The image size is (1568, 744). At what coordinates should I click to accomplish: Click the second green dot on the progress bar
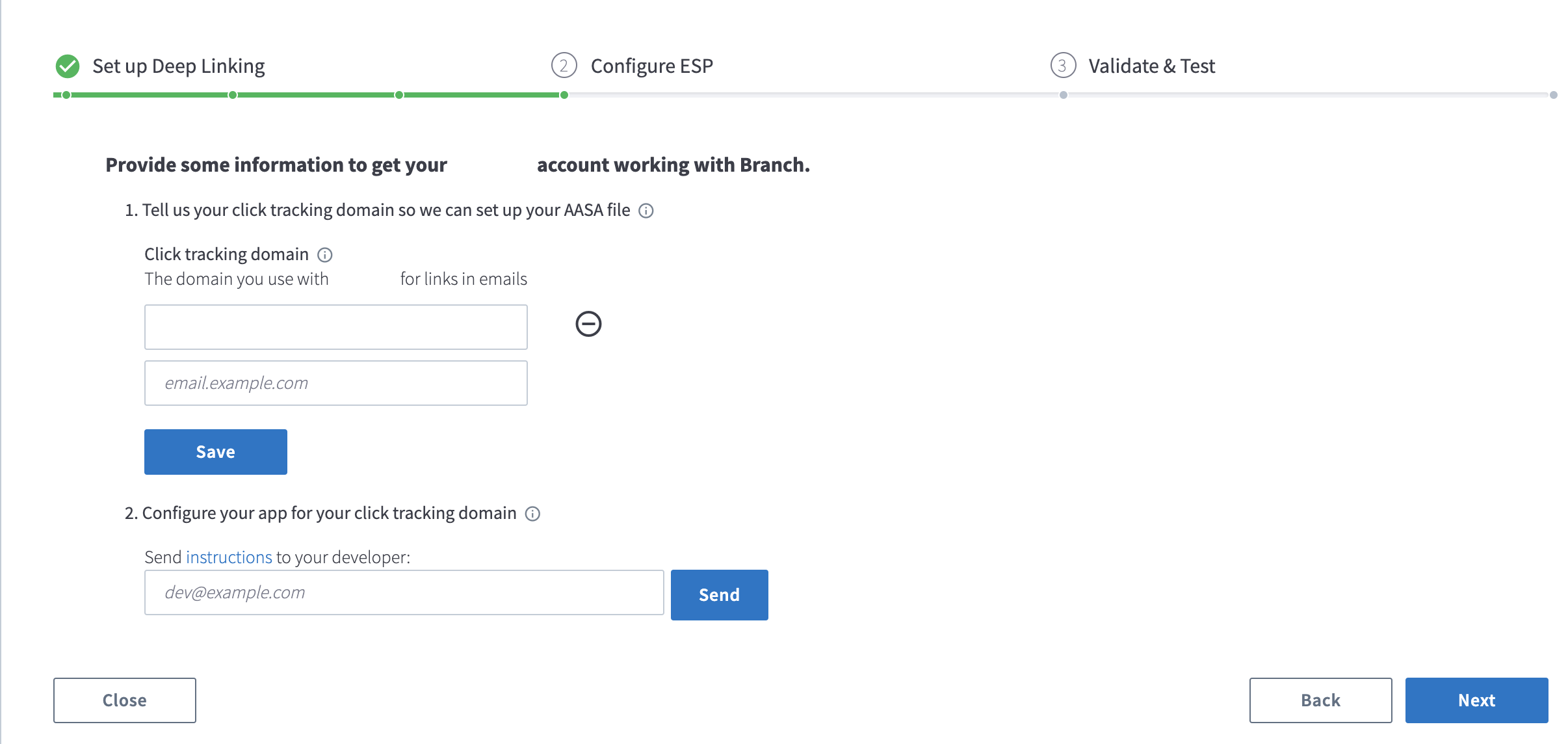[x=233, y=95]
